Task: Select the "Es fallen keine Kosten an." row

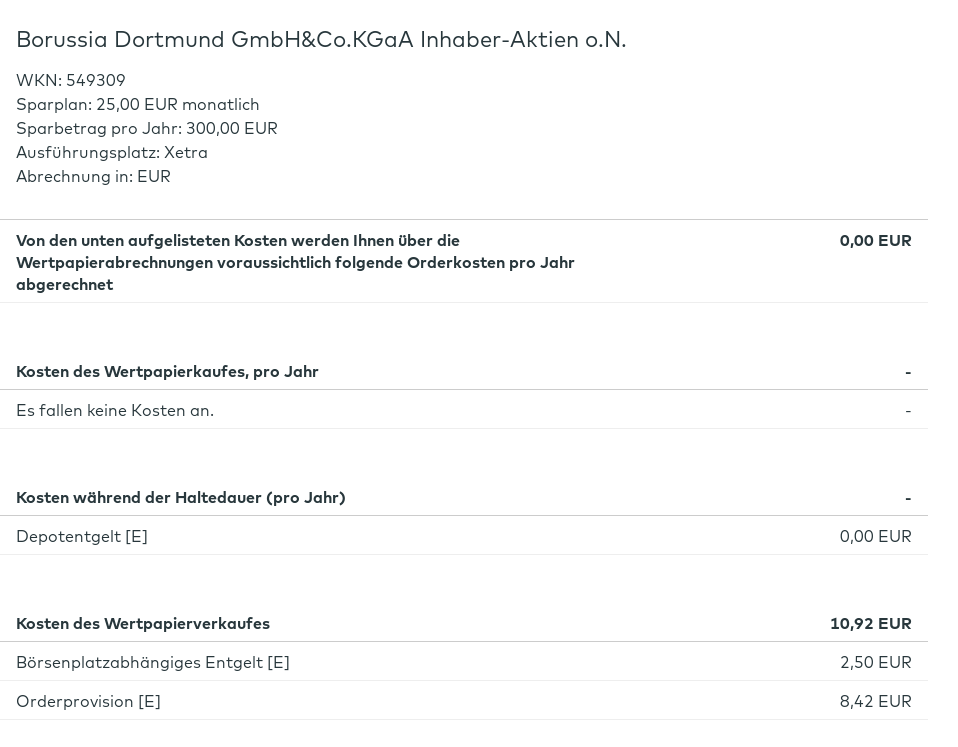Action: [x=115, y=410]
